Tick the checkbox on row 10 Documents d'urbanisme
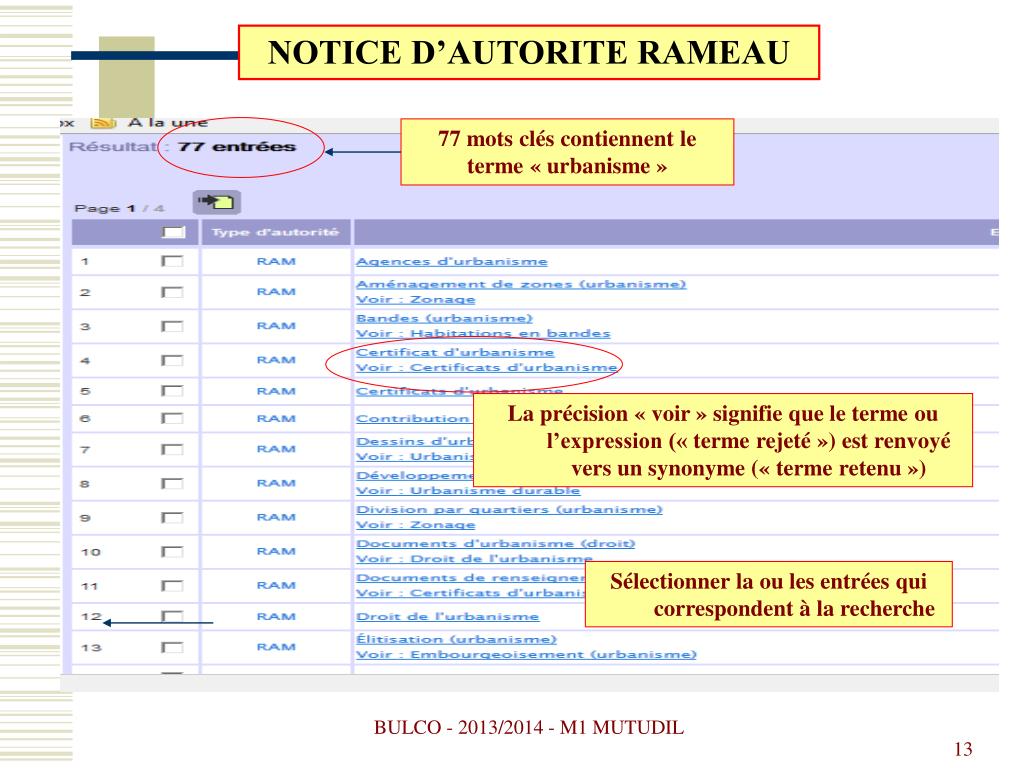1024x768 pixels. (172, 552)
